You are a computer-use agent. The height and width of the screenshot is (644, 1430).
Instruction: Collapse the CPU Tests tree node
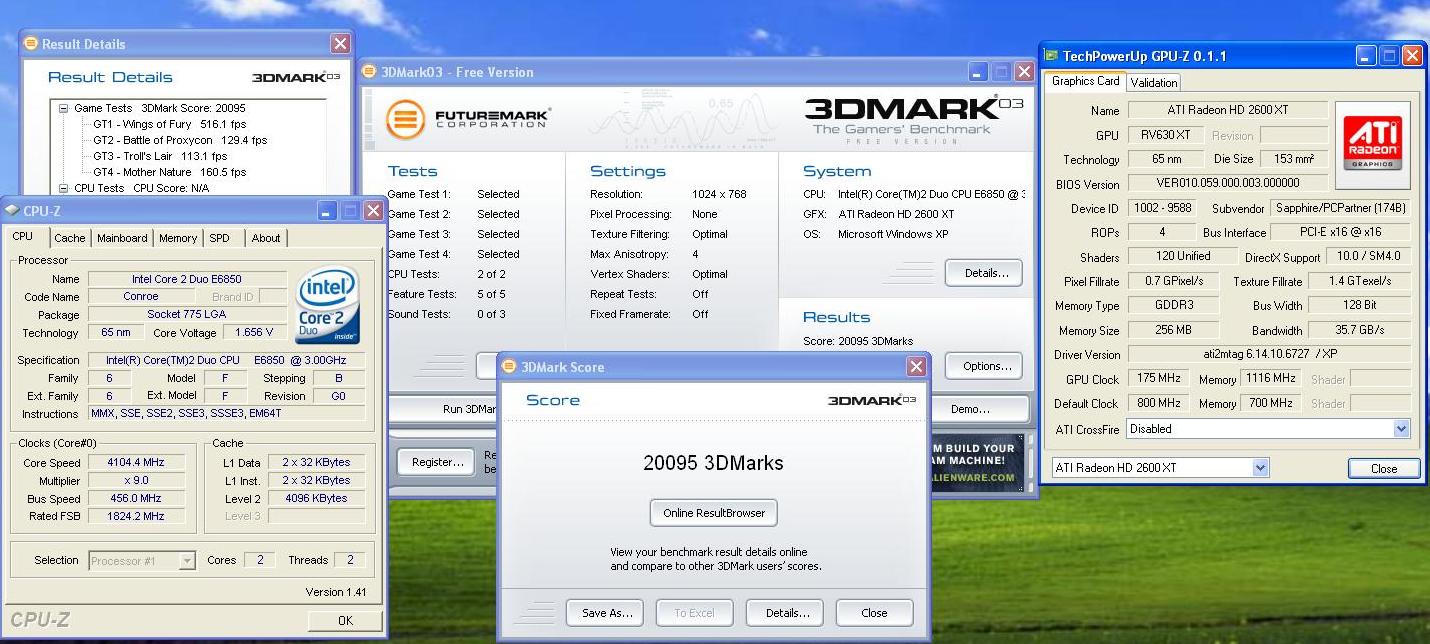coord(64,188)
